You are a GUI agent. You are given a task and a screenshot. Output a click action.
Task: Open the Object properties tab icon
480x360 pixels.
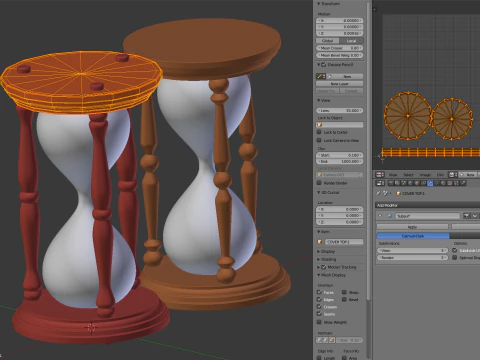pyautogui.click(x=417, y=183)
